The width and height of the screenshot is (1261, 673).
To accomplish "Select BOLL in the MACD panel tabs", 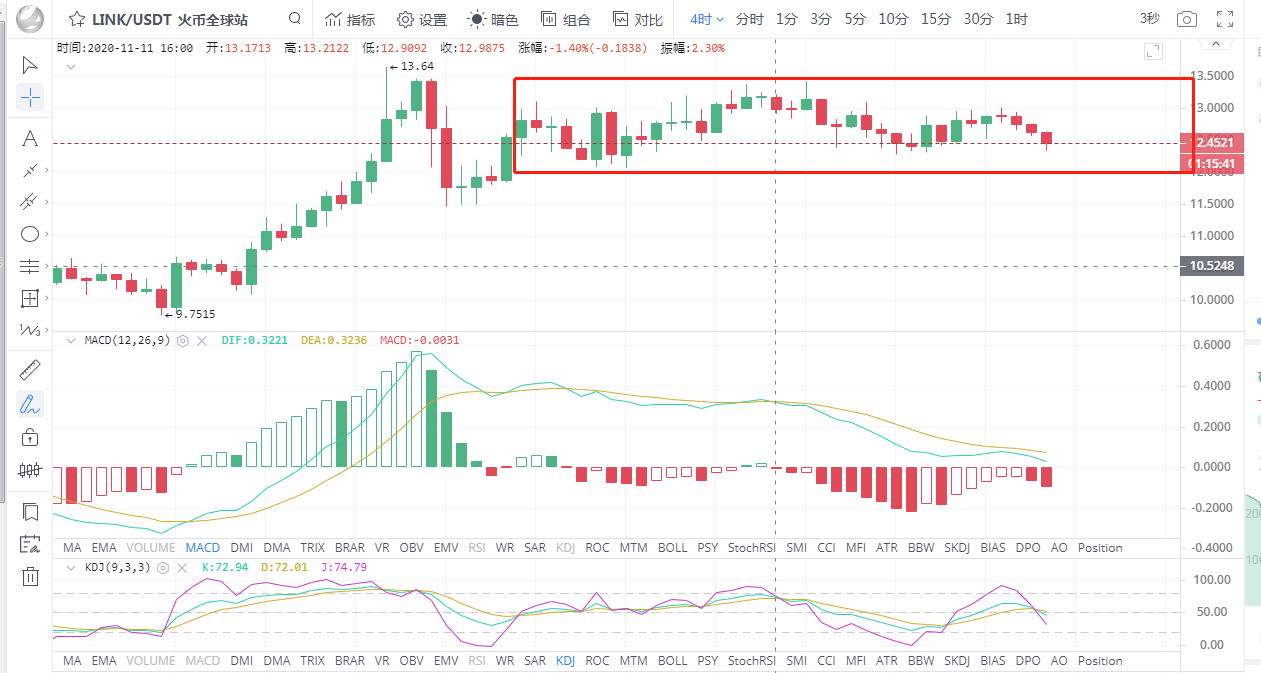I will pyautogui.click(x=672, y=548).
